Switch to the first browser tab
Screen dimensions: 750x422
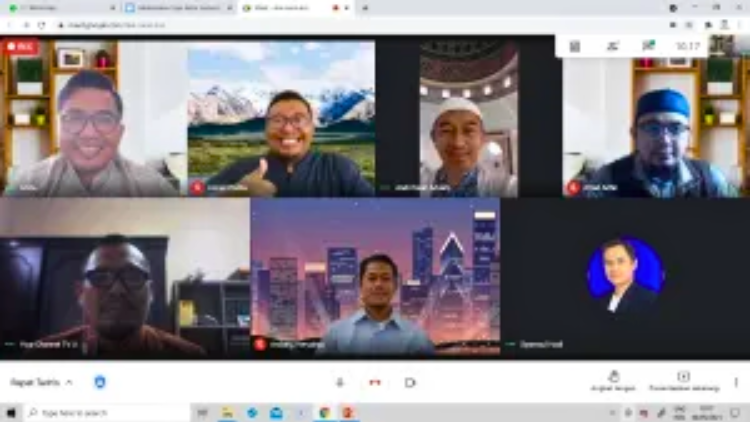pos(60,8)
